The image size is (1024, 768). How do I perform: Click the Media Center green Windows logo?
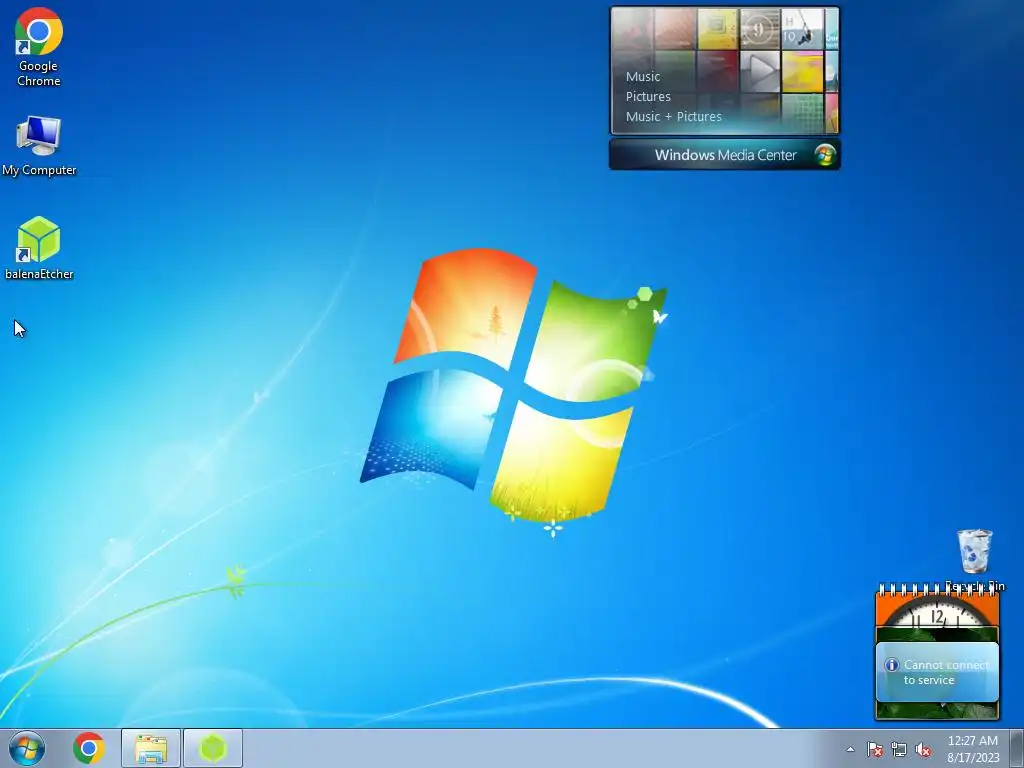point(825,155)
